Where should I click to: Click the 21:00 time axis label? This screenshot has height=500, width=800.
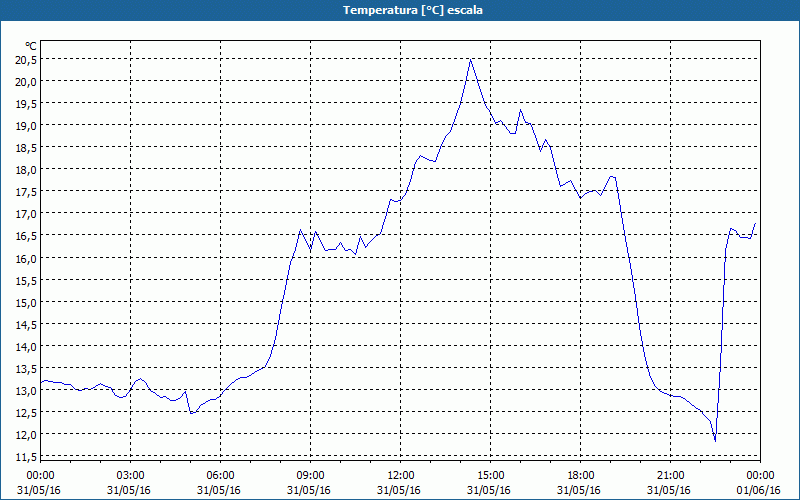click(x=670, y=476)
